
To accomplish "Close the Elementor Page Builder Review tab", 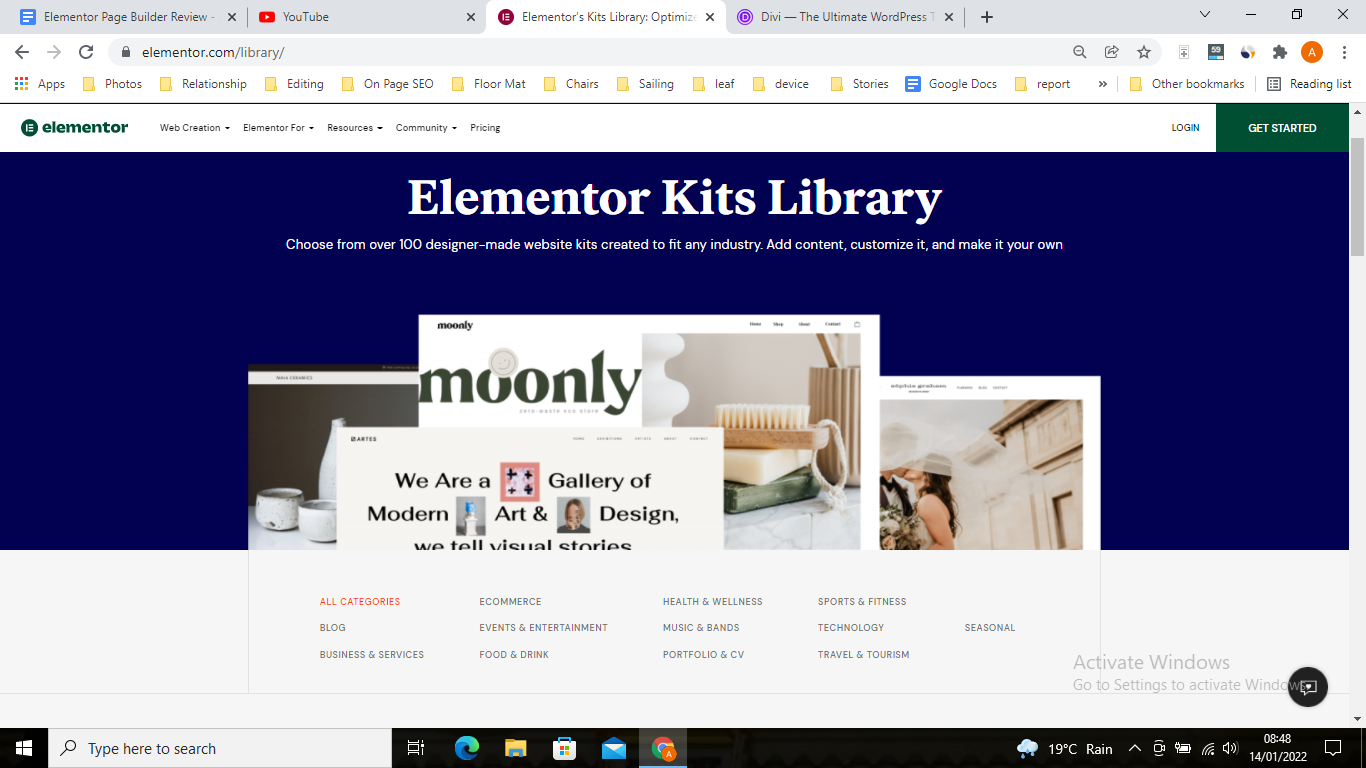I will pos(232,17).
